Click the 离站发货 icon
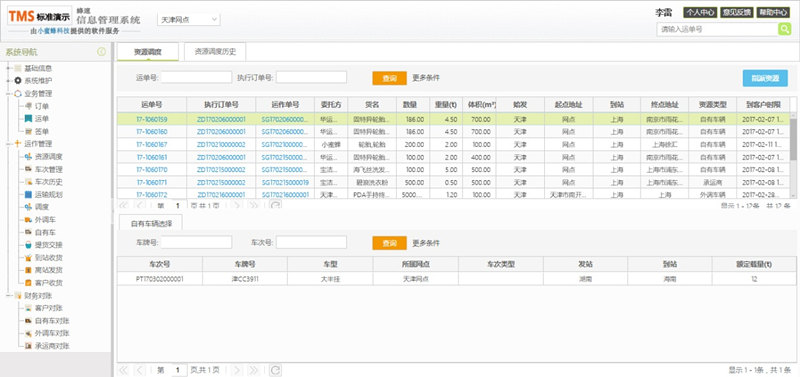Viewport: 800px width, 377px height. tap(29, 270)
